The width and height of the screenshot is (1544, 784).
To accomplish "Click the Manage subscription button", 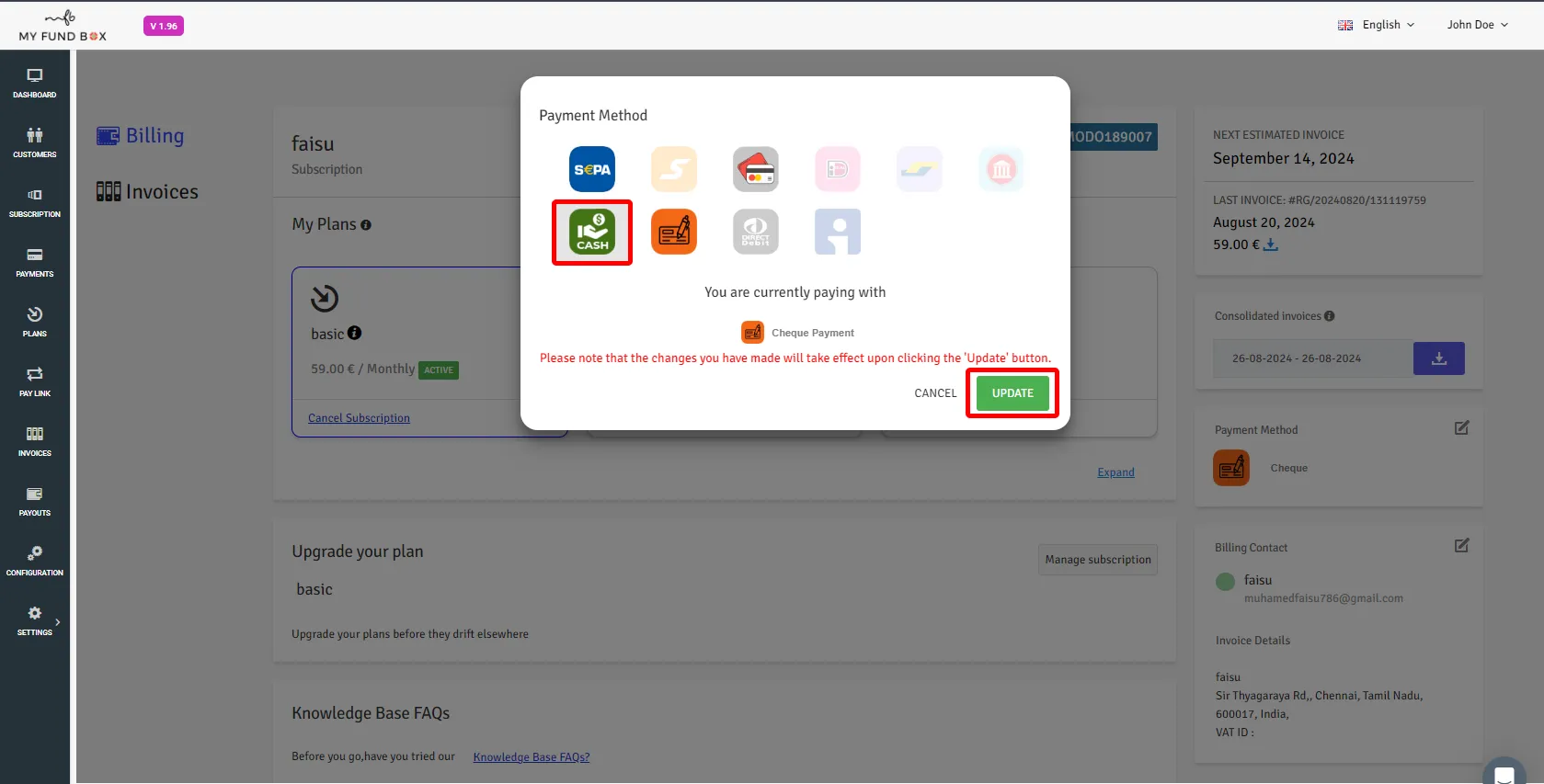I will pyautogui.click(x=1098, y=560).
